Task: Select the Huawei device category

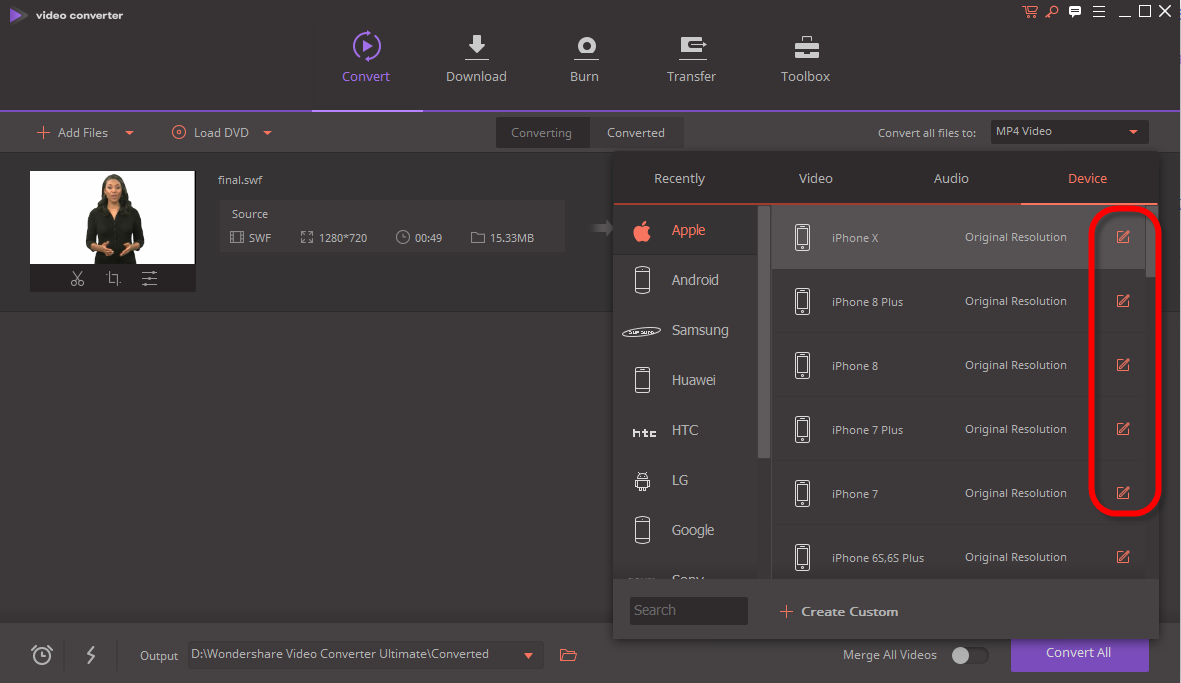Action: [685, 380]
